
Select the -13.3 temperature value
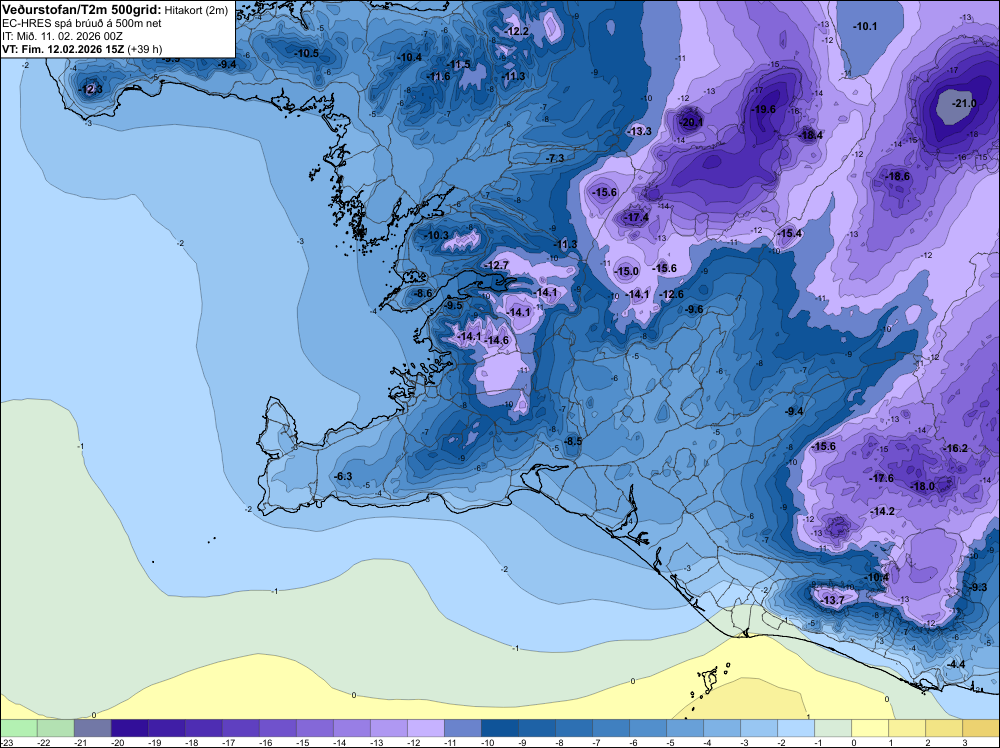(640, 131)
